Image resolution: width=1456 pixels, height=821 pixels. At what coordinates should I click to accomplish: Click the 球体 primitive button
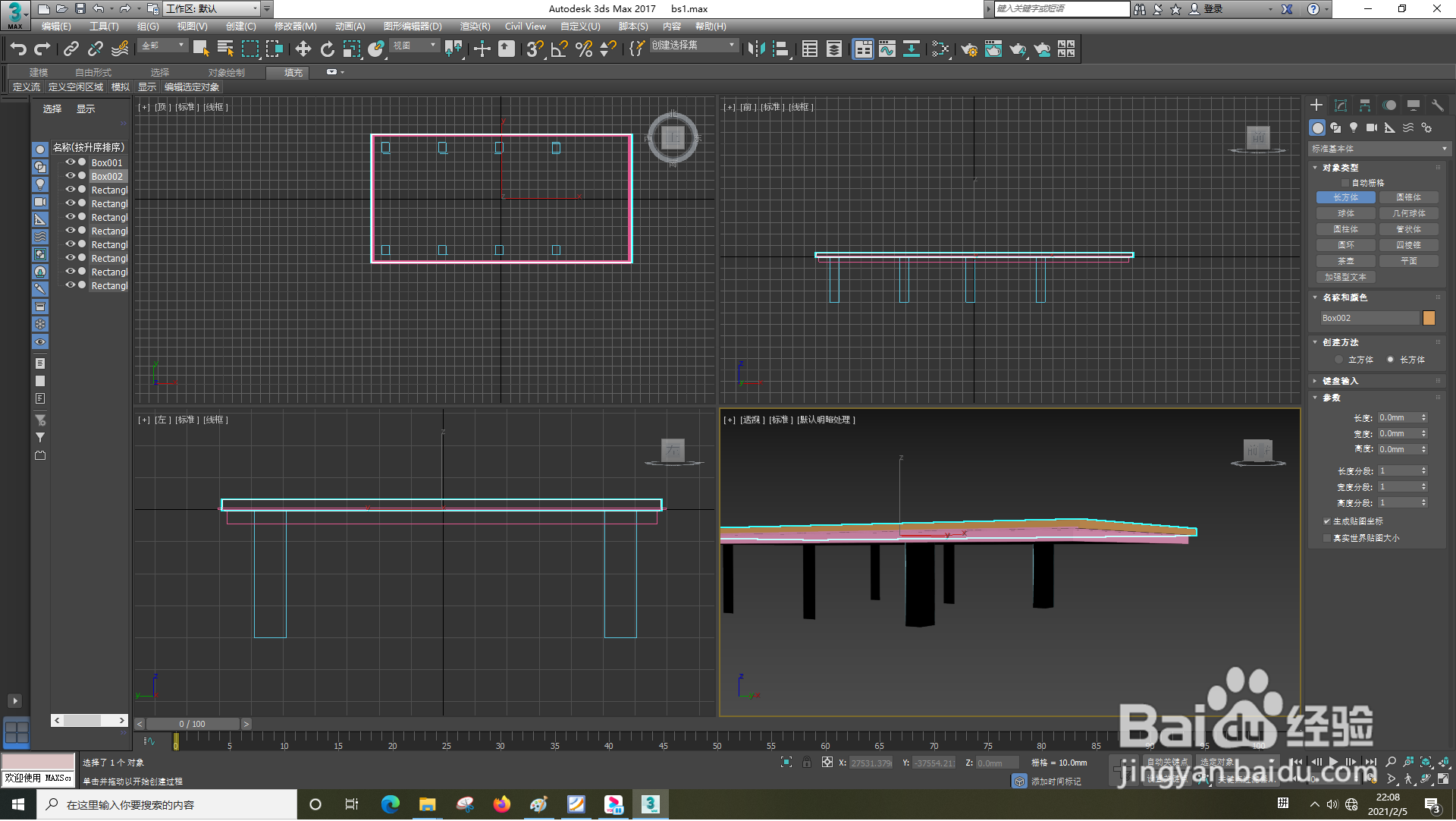click(x=1346, y=213)
